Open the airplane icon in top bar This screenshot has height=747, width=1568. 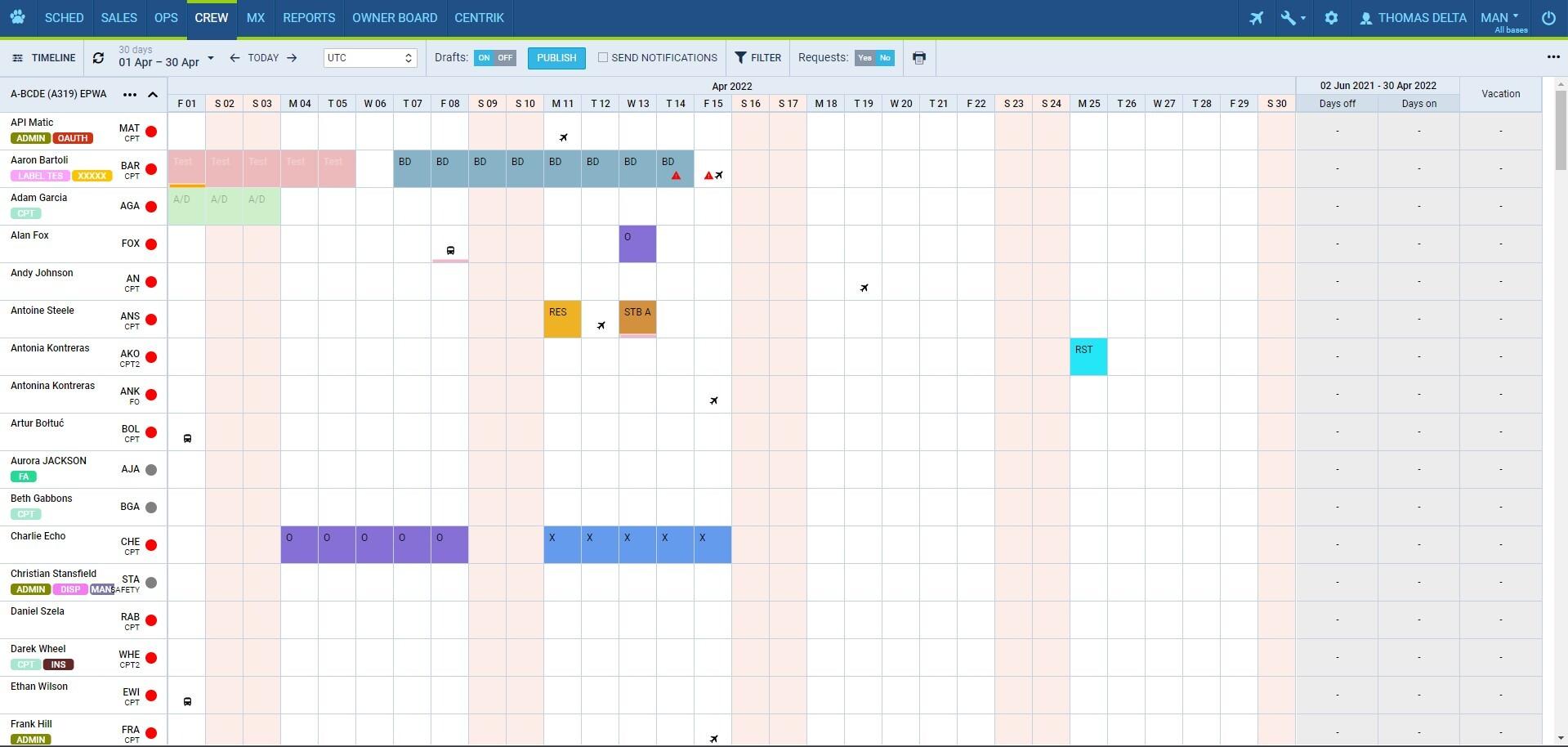pyautogui.click(x=1256, y=18)
